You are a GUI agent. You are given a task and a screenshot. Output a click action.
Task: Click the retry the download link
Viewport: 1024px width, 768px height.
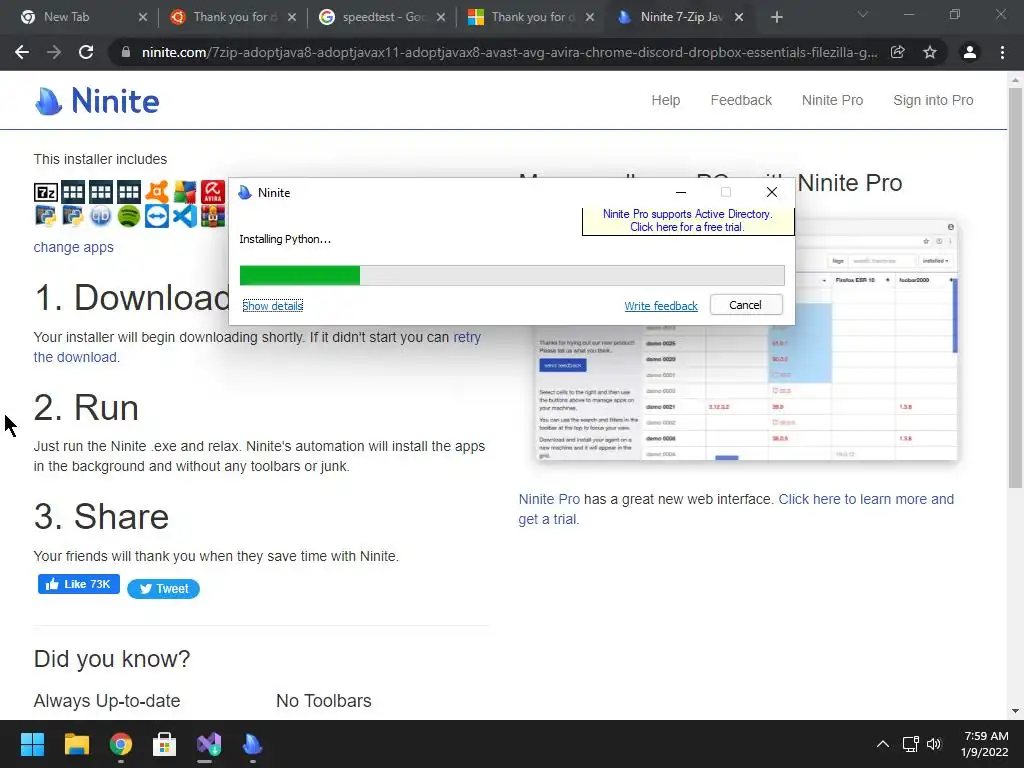[467, 337]
